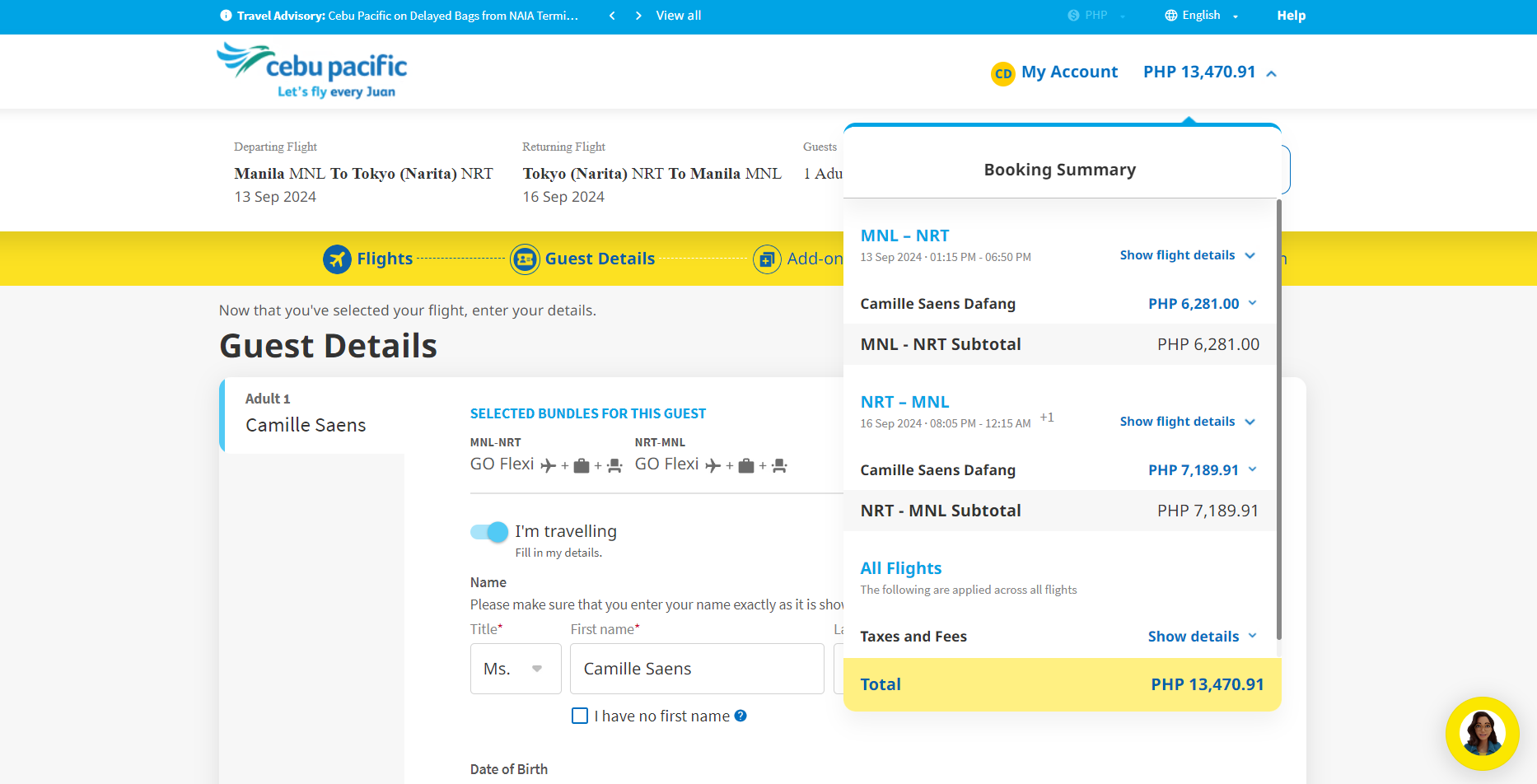
Task: Click 'SELECTED BUNDLES FOR THIS GUEST' heading
Action: tap(588, 413)
